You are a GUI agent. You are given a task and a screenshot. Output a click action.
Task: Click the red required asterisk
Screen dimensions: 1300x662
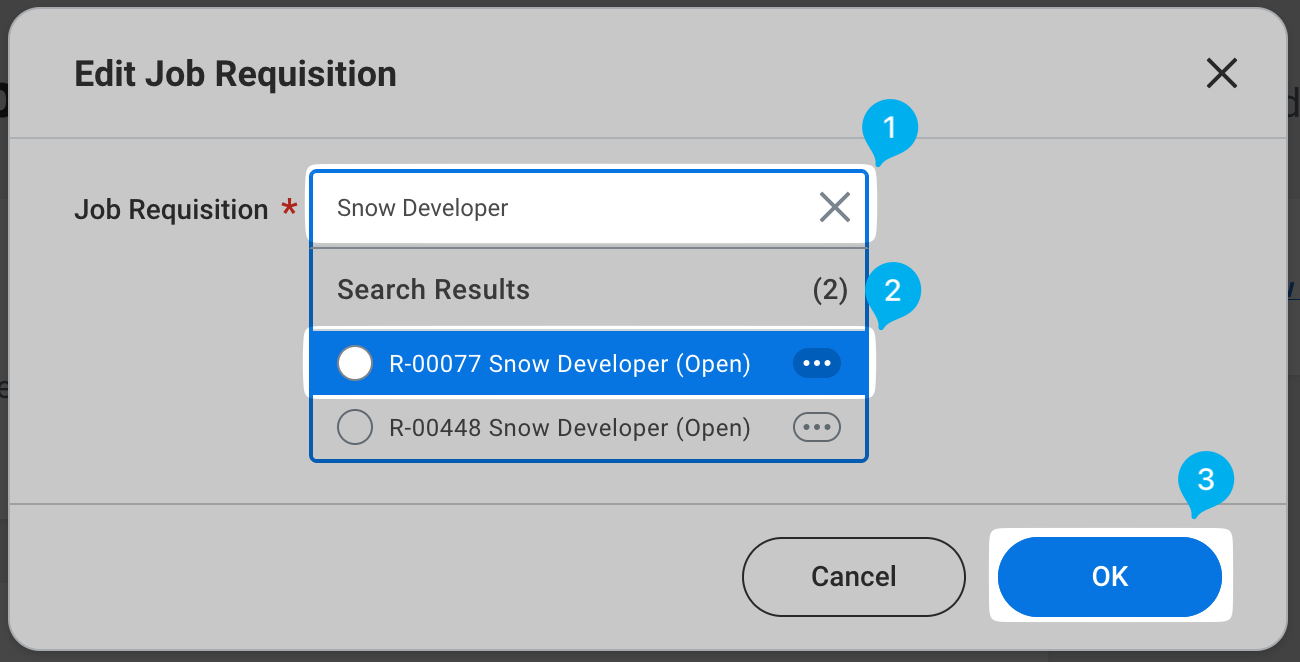pos(289,208)
